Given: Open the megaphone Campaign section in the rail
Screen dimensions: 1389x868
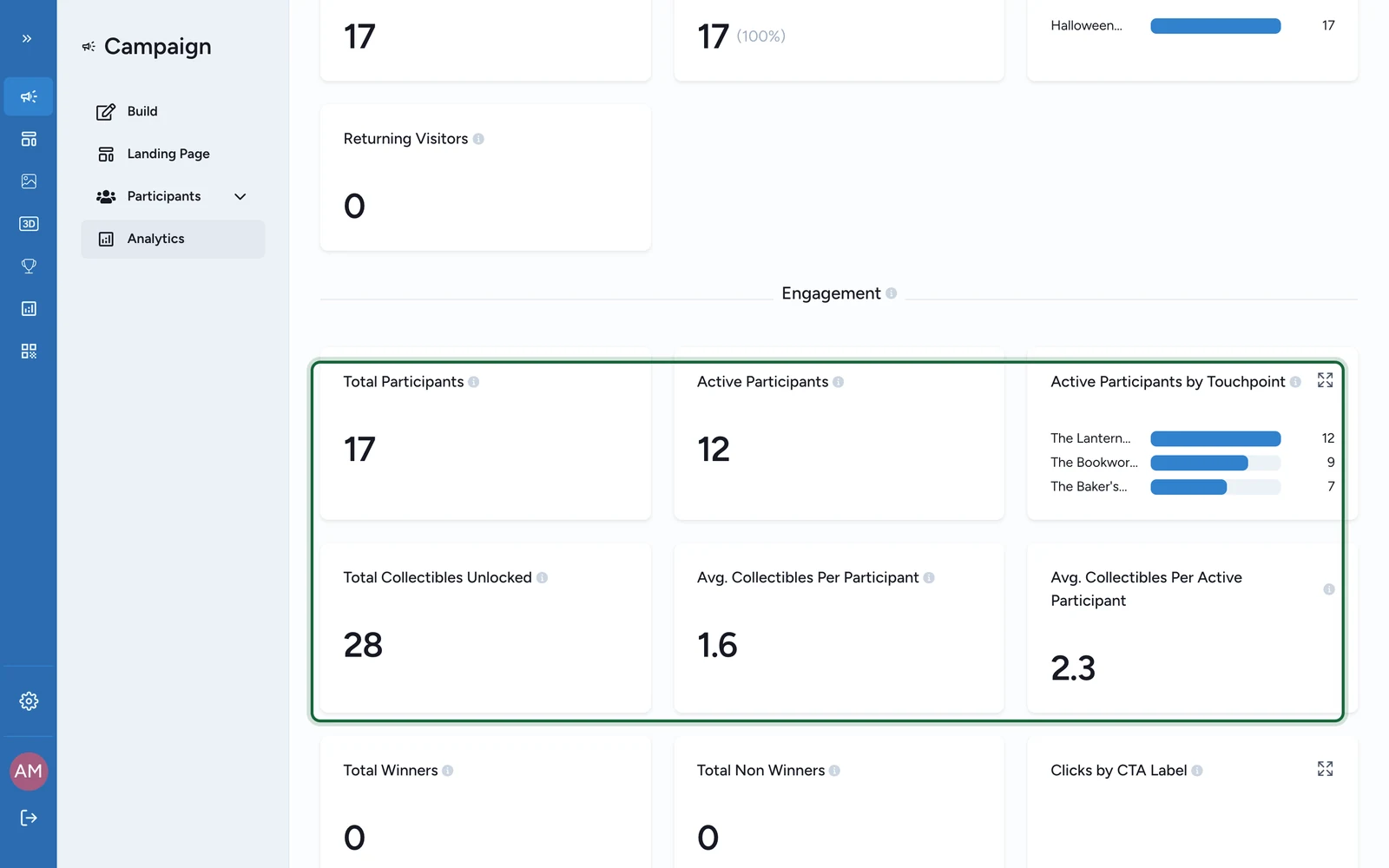Looking at the screenshot, I should coord(29,96).
